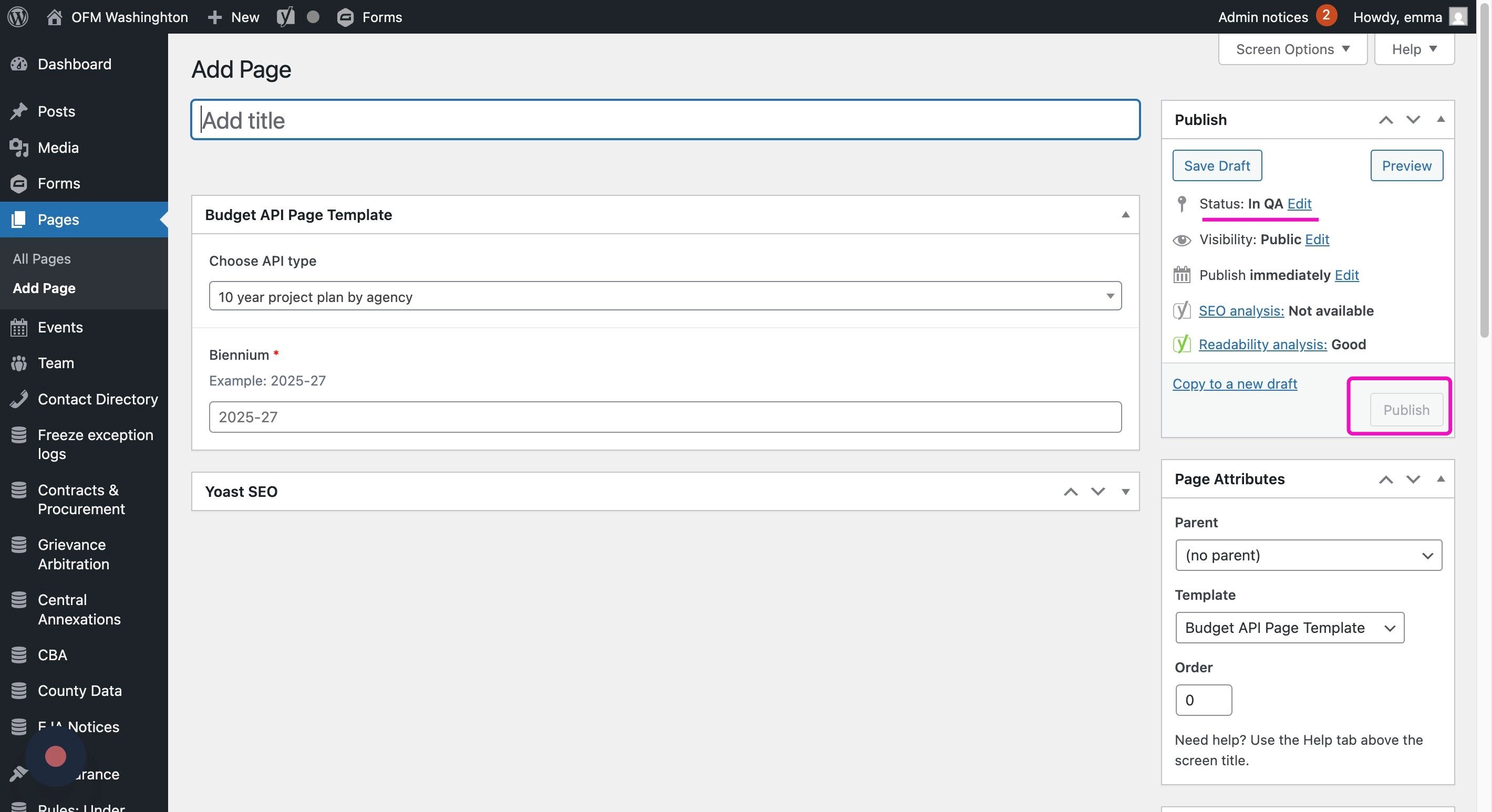
Task: Click the Save Draft button
Action: [x=1216, y=165]
